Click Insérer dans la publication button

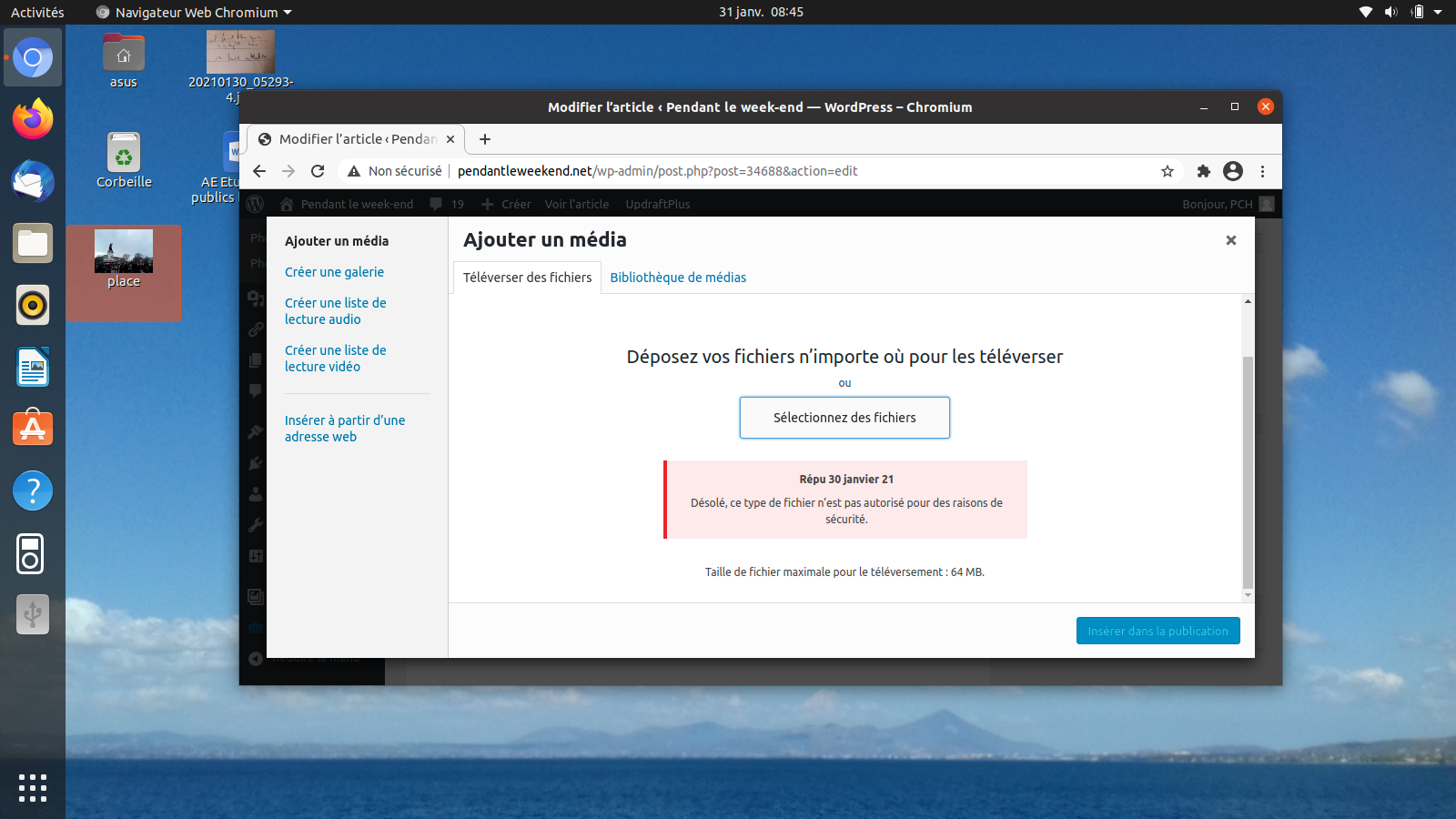[x=1158, y=631]
